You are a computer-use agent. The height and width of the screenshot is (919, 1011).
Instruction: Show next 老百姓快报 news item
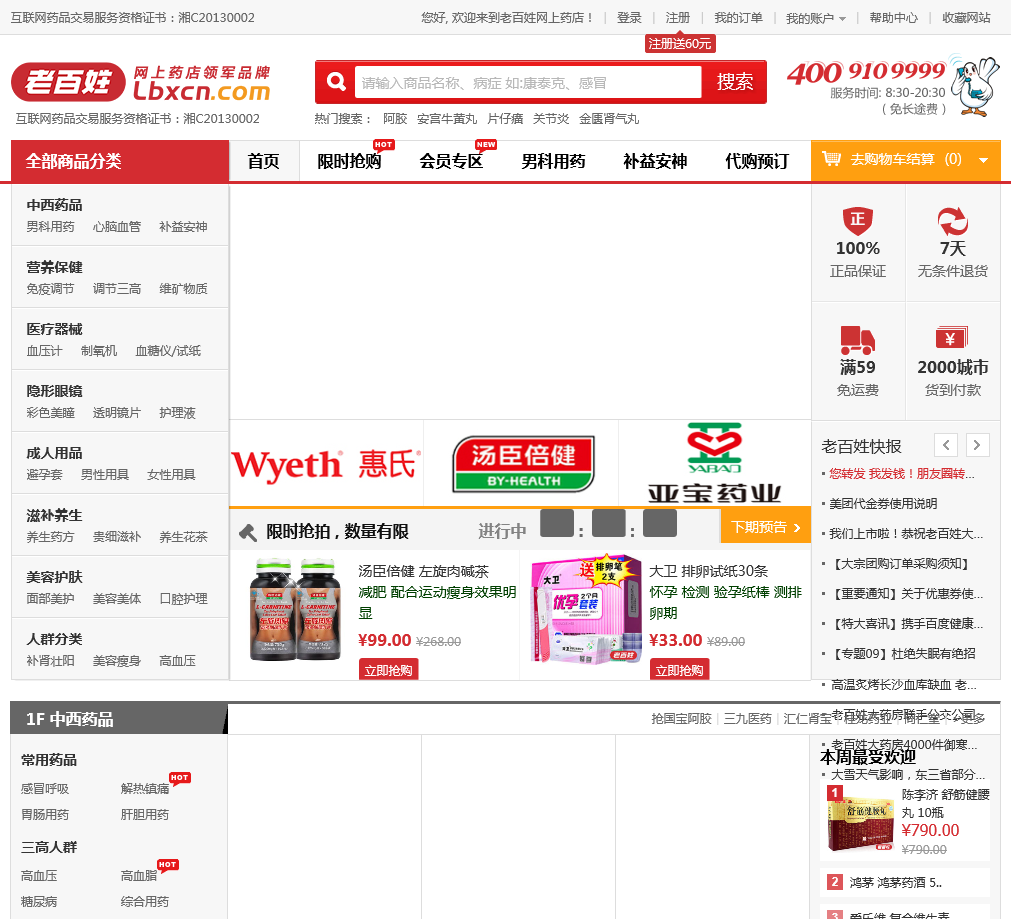point(977,445)
